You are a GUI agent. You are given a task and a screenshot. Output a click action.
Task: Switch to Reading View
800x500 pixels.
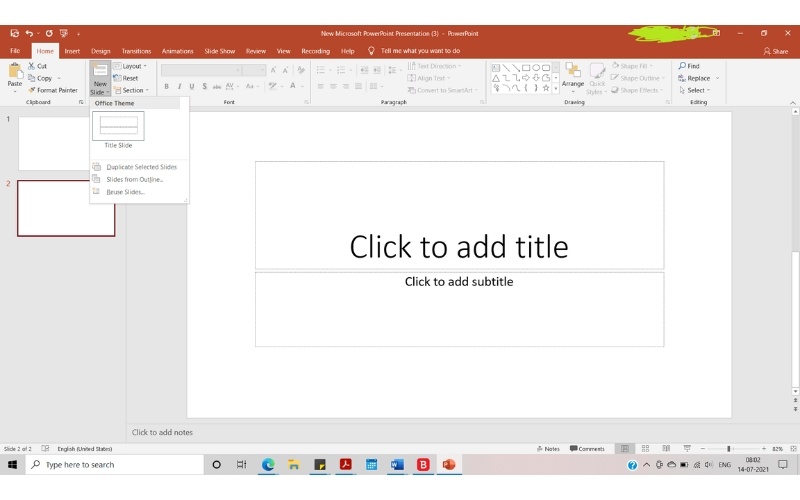point(666,448)
